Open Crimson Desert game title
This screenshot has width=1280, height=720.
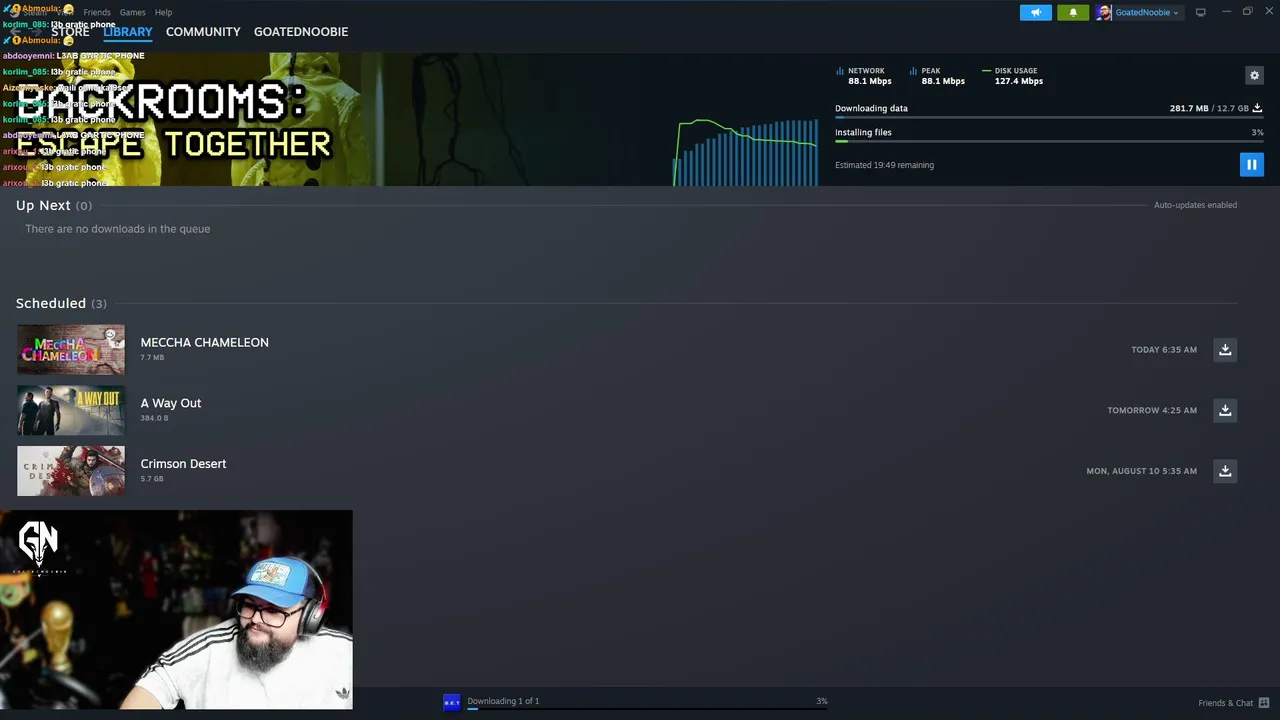(183, 464)
